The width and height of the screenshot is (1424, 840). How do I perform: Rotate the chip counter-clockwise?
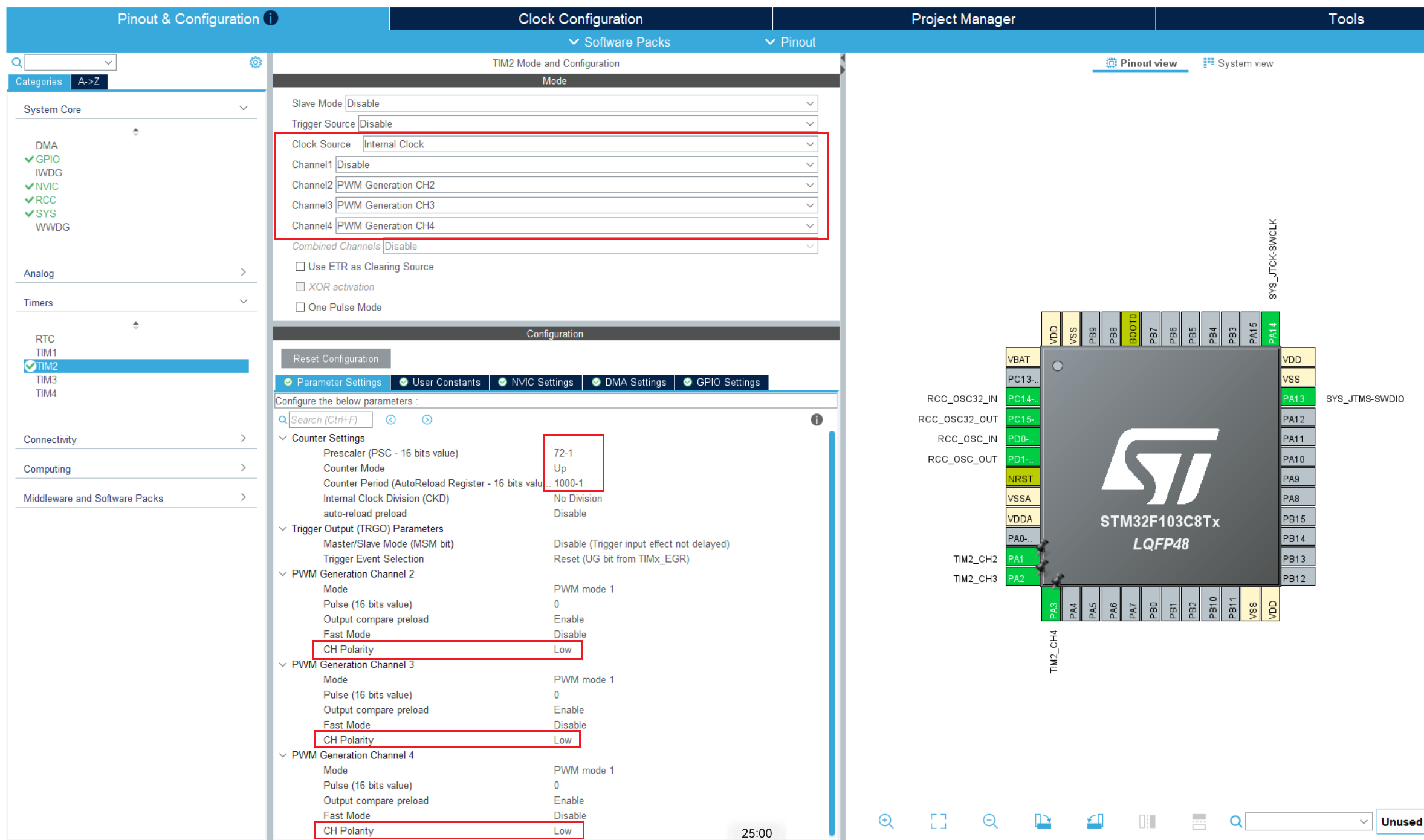coord(1095,821)
